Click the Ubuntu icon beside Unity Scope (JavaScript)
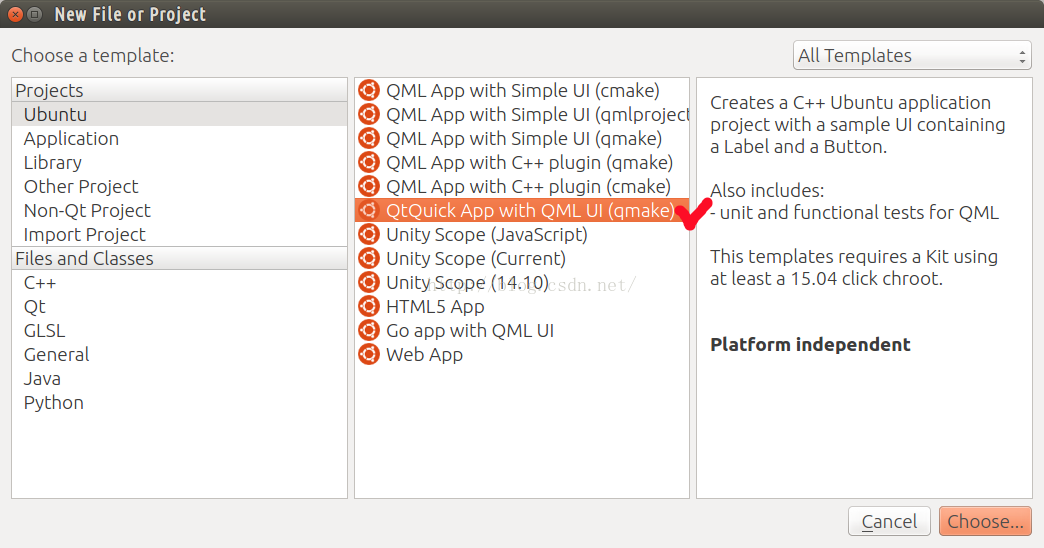 coord(369,234)
